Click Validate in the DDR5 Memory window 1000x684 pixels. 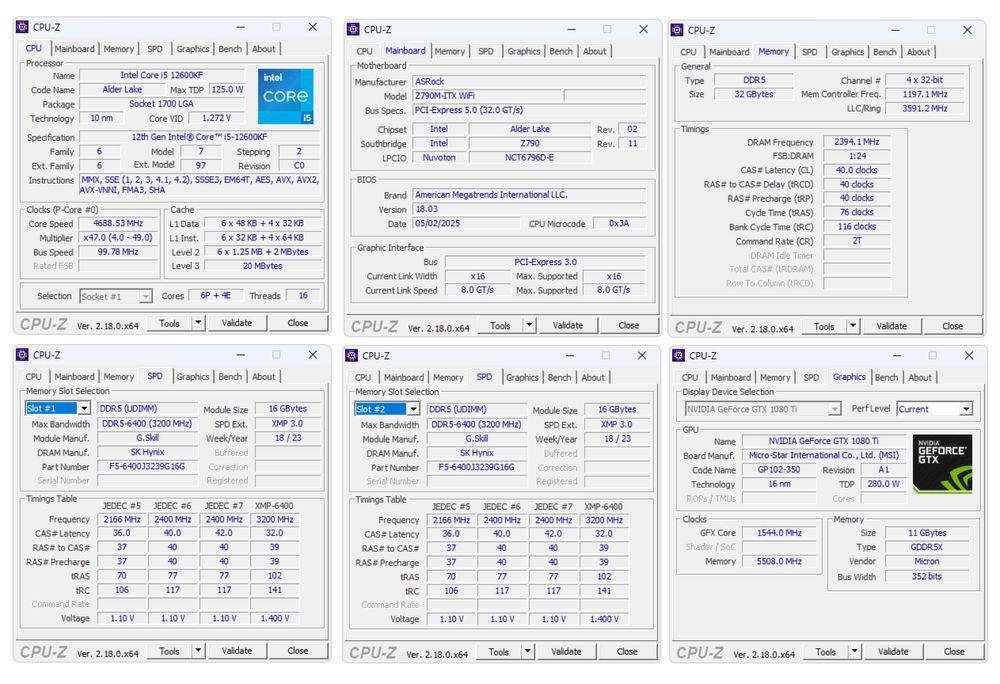(x=892, y=326)
